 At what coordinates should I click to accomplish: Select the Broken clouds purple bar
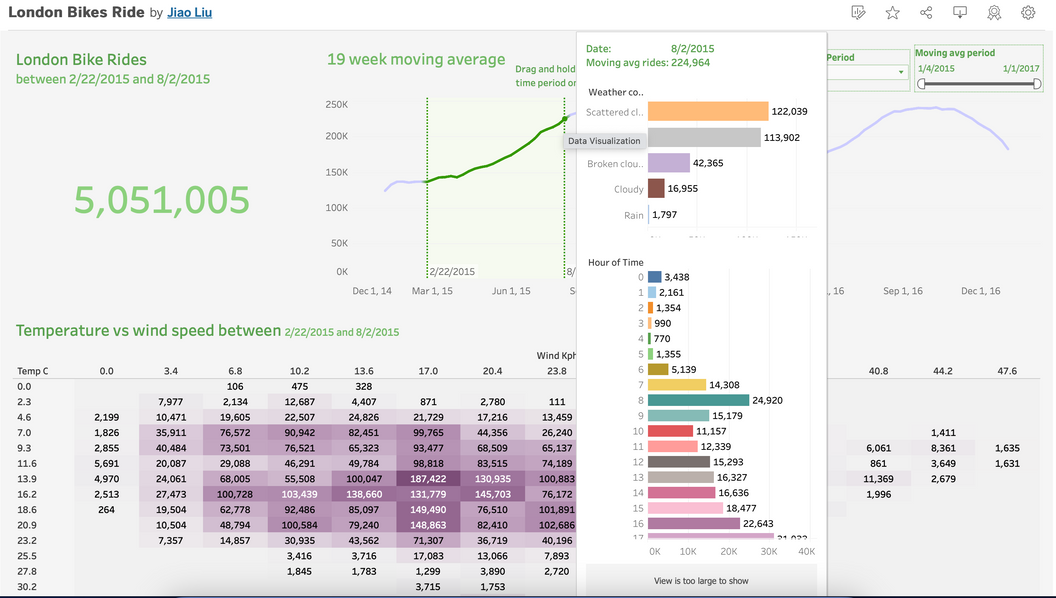coord(669,163)
